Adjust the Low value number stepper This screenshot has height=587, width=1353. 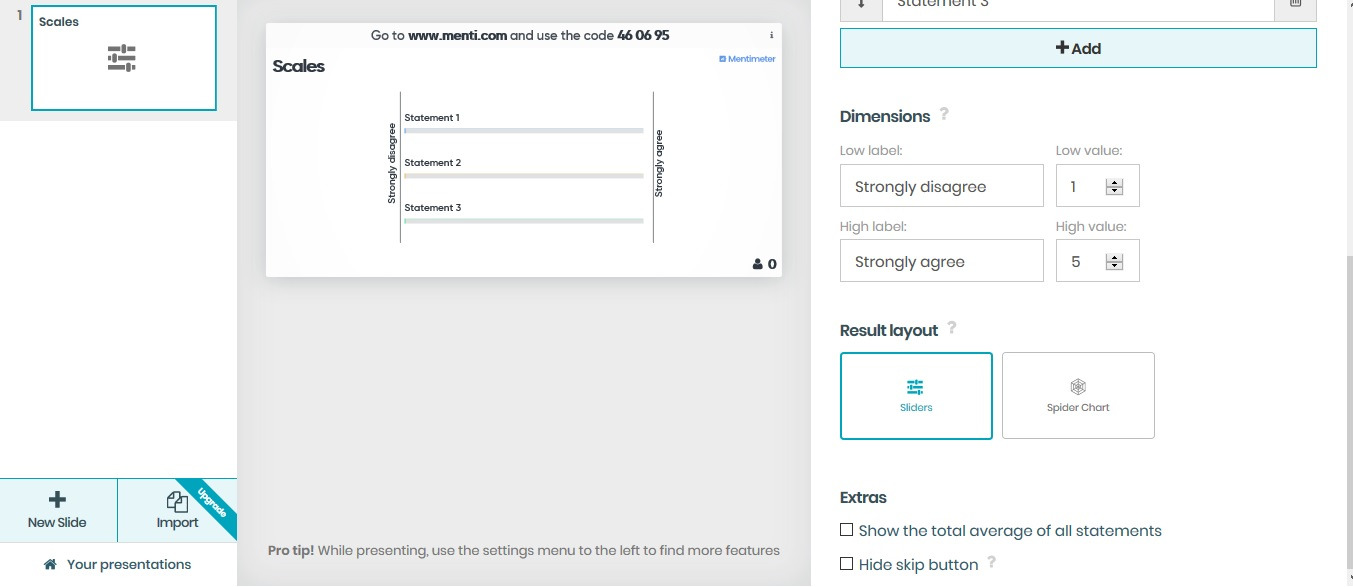coord(1115,187)
